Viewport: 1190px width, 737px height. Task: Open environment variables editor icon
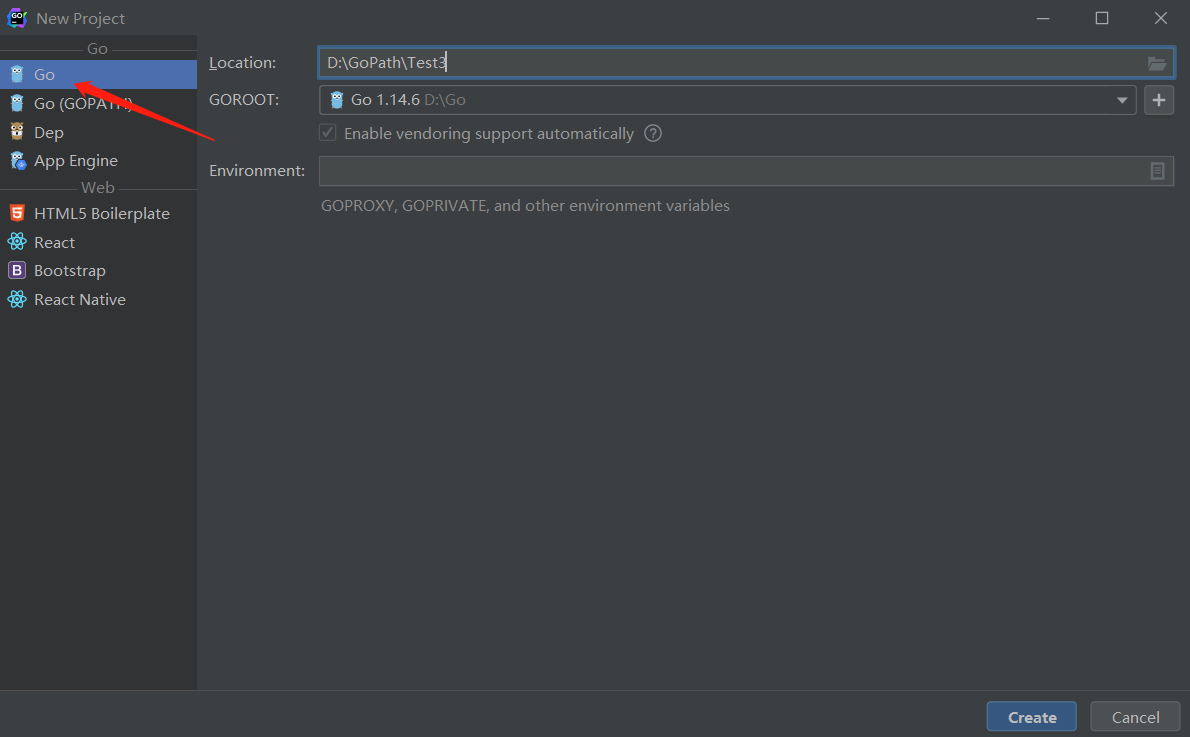pos(1157,171)
